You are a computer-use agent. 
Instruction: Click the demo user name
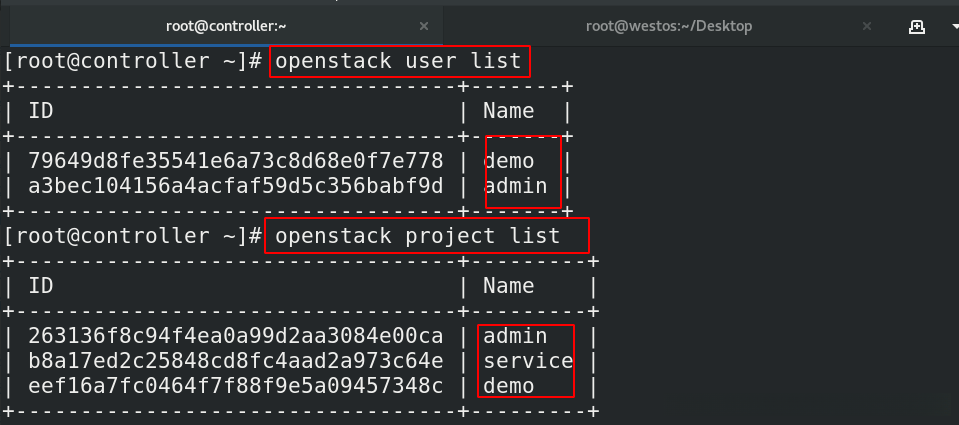coord(508,161)
